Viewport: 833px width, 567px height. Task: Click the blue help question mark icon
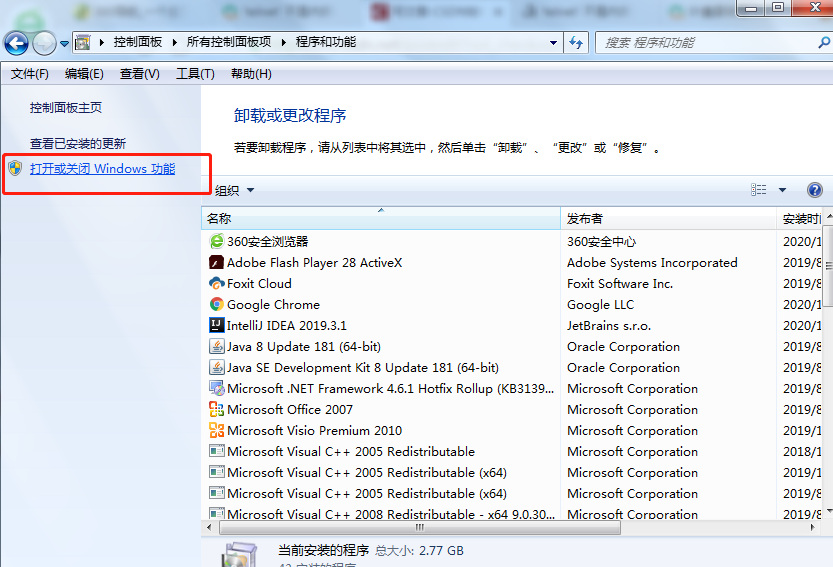pyautogui.click(x=814, y=190)
